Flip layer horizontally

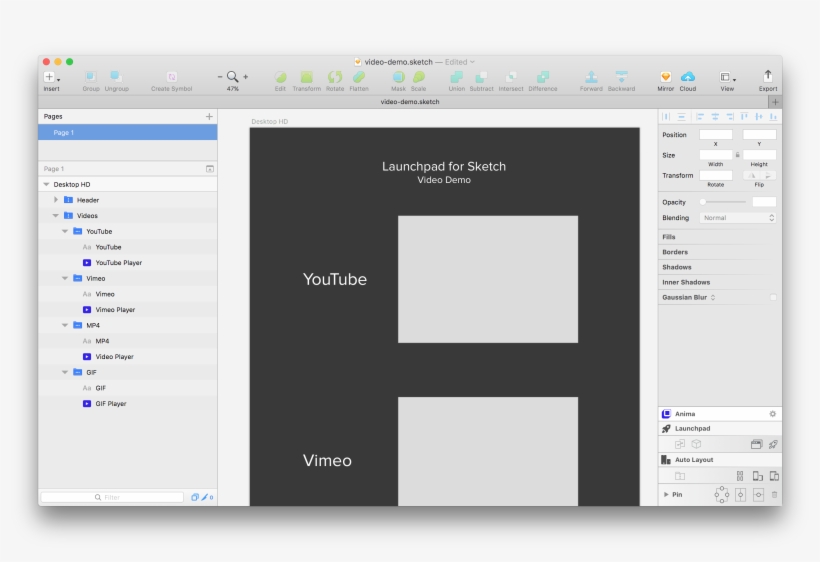click(751, 176)
